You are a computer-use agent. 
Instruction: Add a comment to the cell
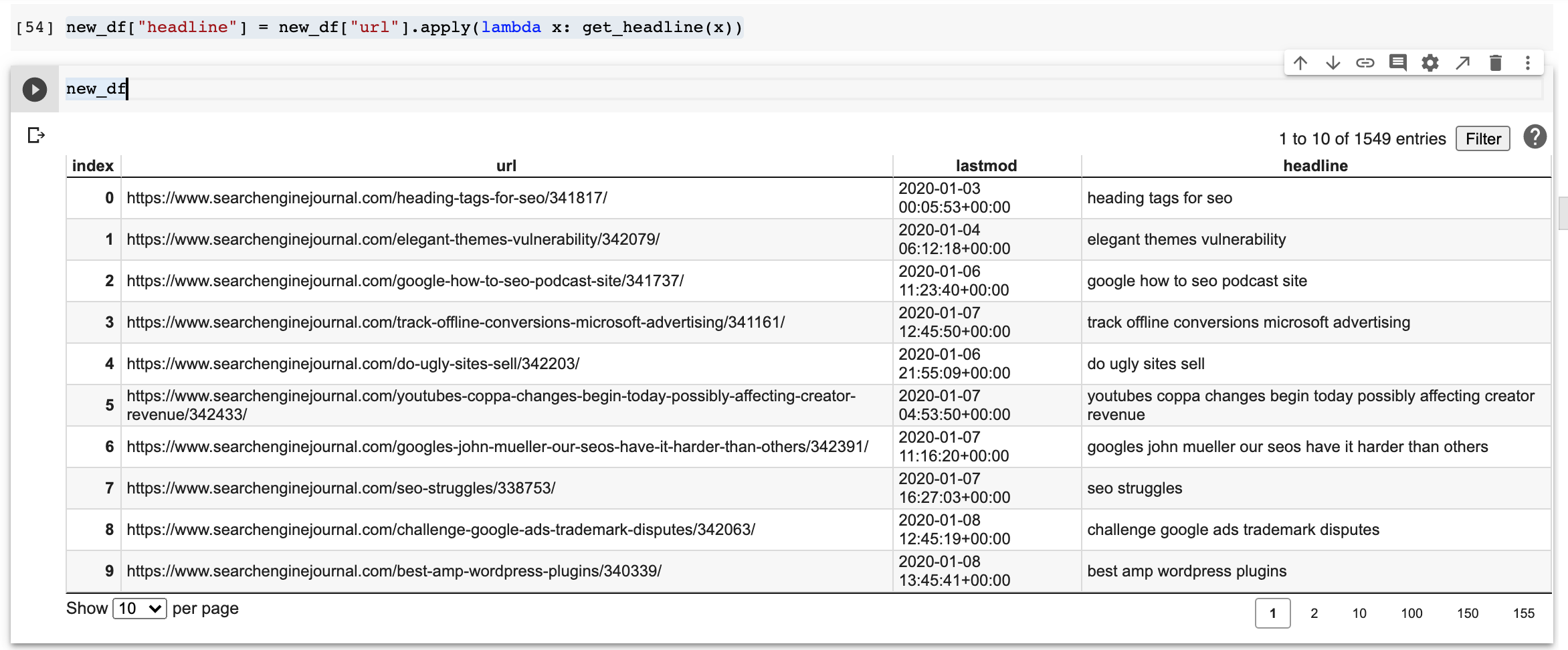[1397, 63]
